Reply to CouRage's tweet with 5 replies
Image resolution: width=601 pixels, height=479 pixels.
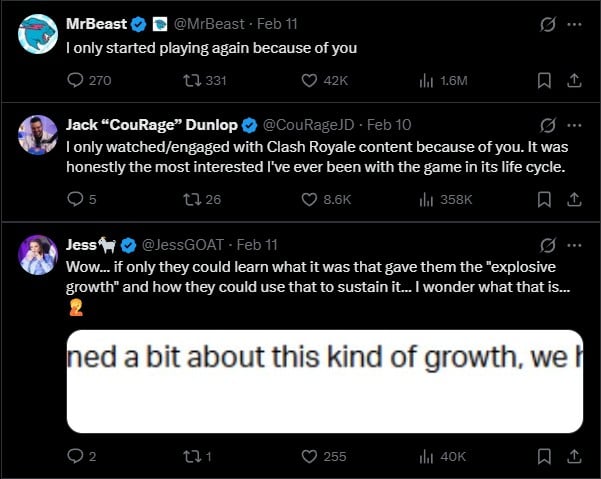tap(77, 200)
